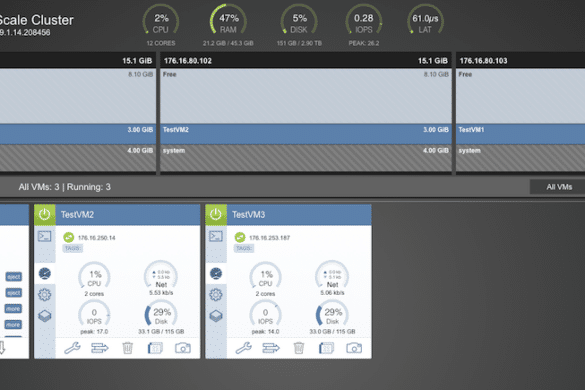Open the TestVM2 gear settings tab

tap(45, 295)
